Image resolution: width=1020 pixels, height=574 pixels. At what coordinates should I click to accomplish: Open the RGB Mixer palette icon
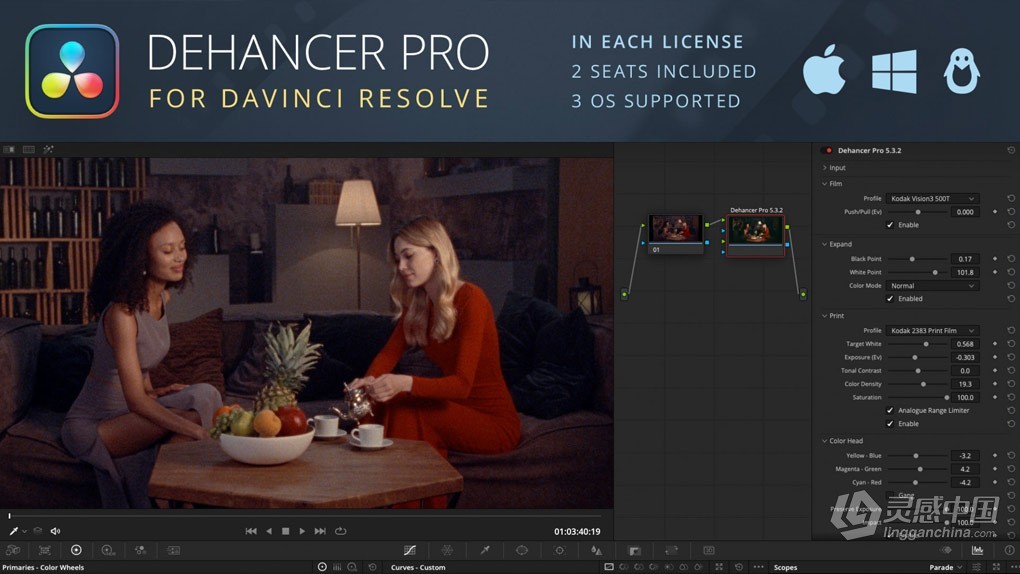click(x=140, y=551)
